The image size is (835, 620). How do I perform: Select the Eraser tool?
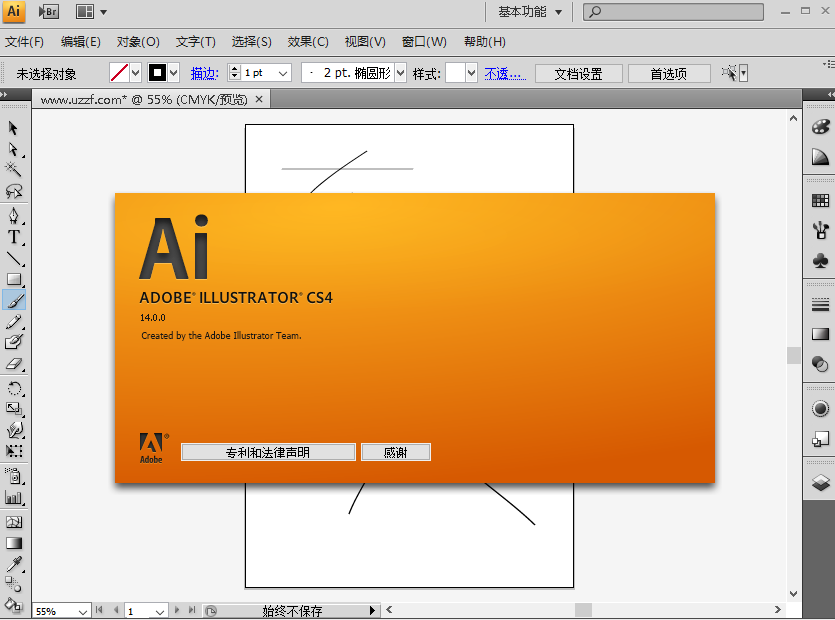click(x=13, y=364)
